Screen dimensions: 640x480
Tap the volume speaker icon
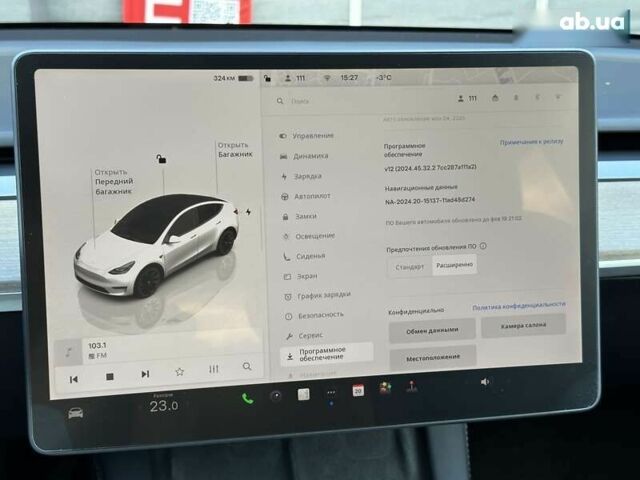[484, 382]
